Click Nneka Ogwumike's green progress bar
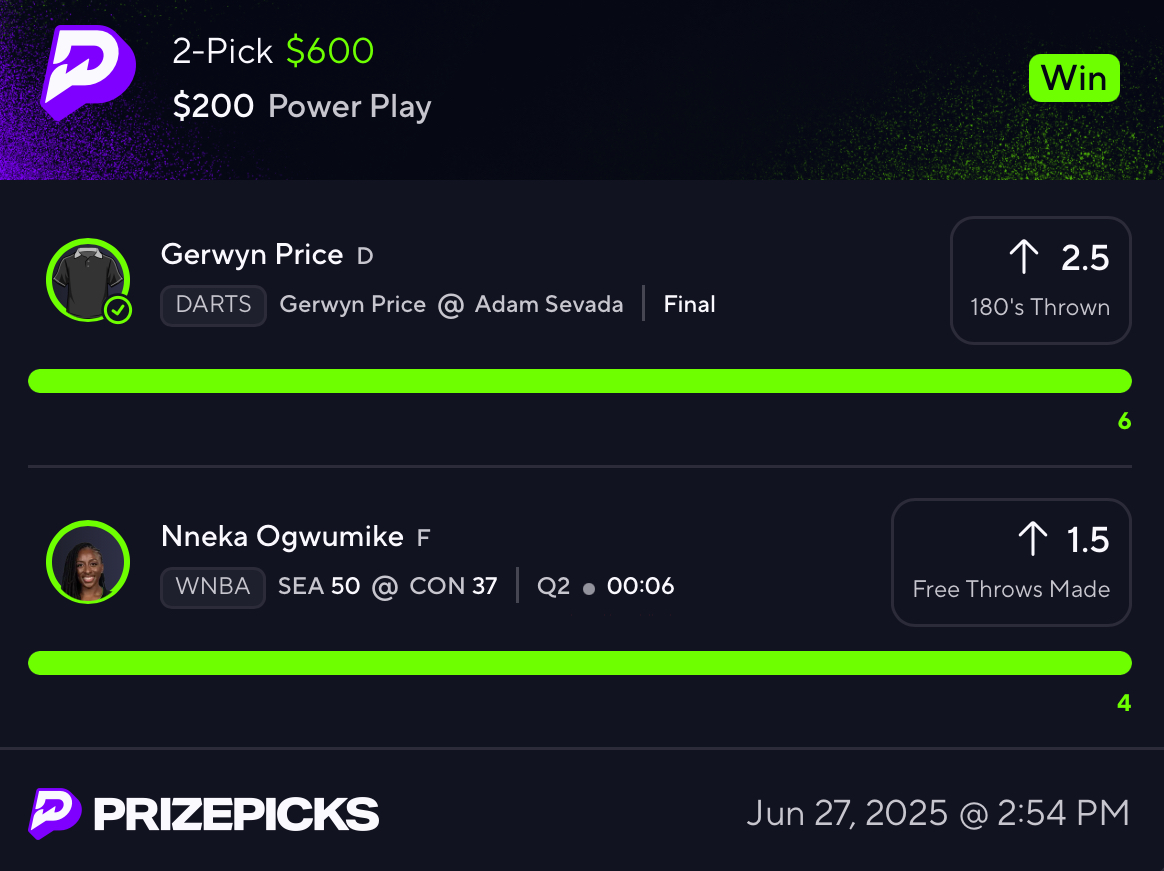The height and width of the screenshot is (871, 1164). click(x=580, y=663)
